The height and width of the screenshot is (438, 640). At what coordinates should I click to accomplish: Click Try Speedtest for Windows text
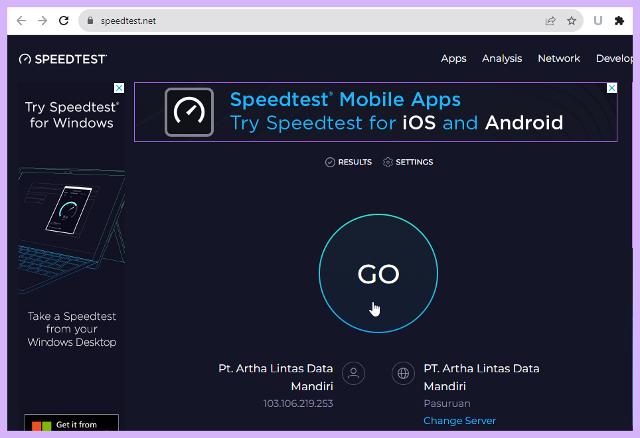pos(72,115)
